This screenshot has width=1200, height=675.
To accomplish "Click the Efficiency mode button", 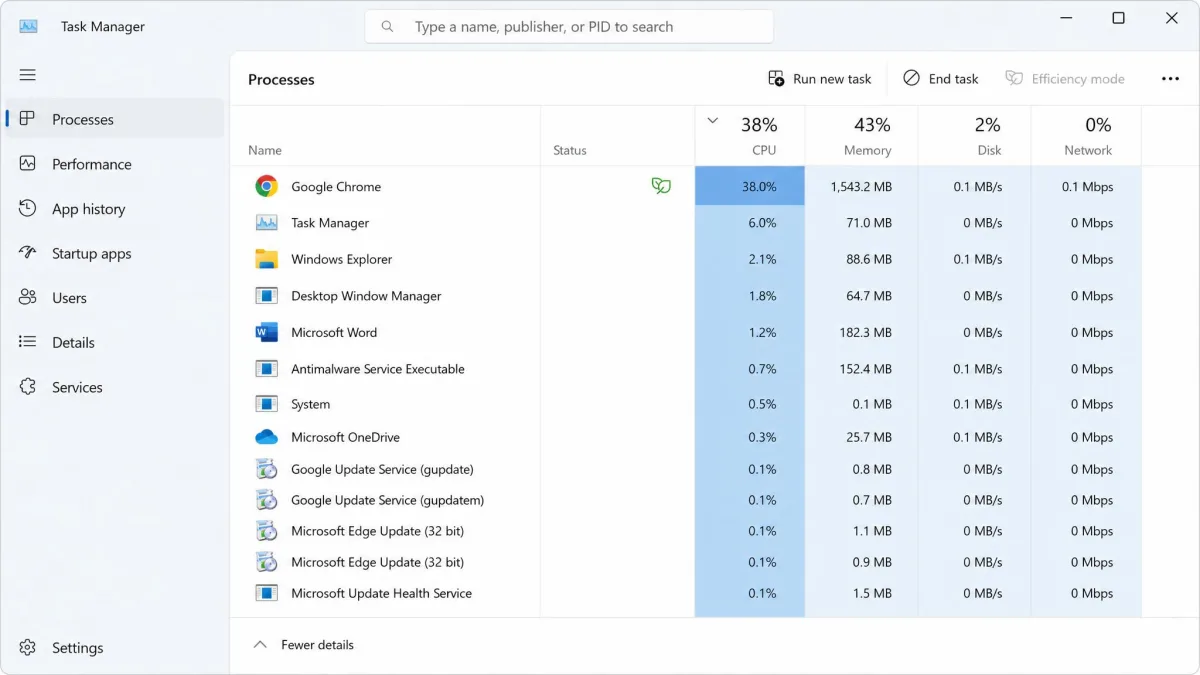I will click(1065, 79).
